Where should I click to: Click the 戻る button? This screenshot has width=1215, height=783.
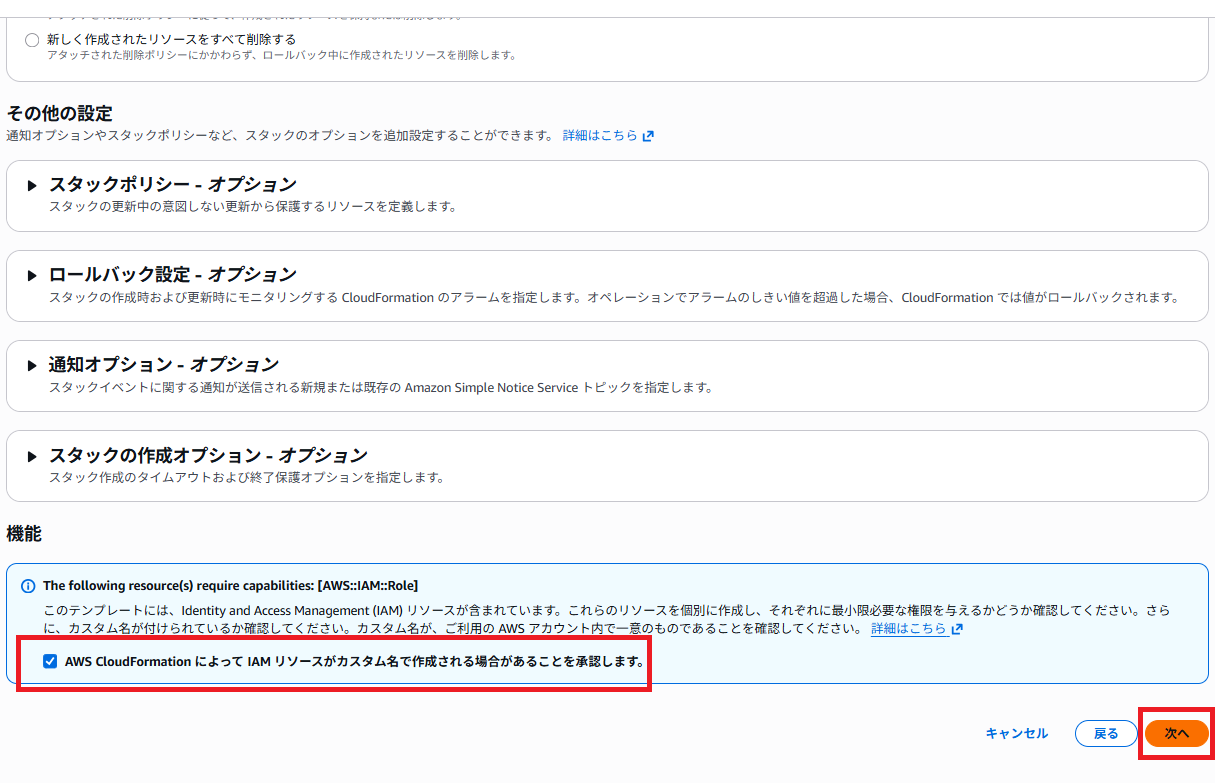tap(1106, 733)
